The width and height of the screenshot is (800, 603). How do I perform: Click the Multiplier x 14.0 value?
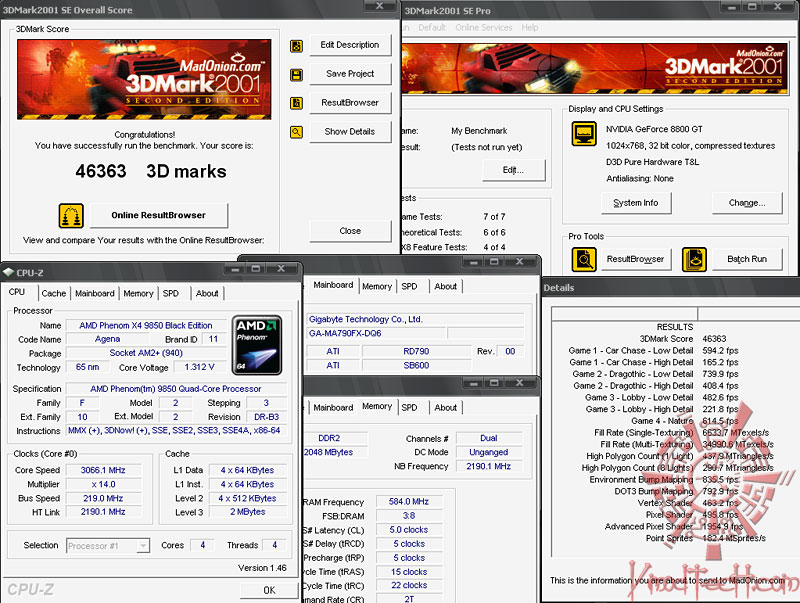103,485
